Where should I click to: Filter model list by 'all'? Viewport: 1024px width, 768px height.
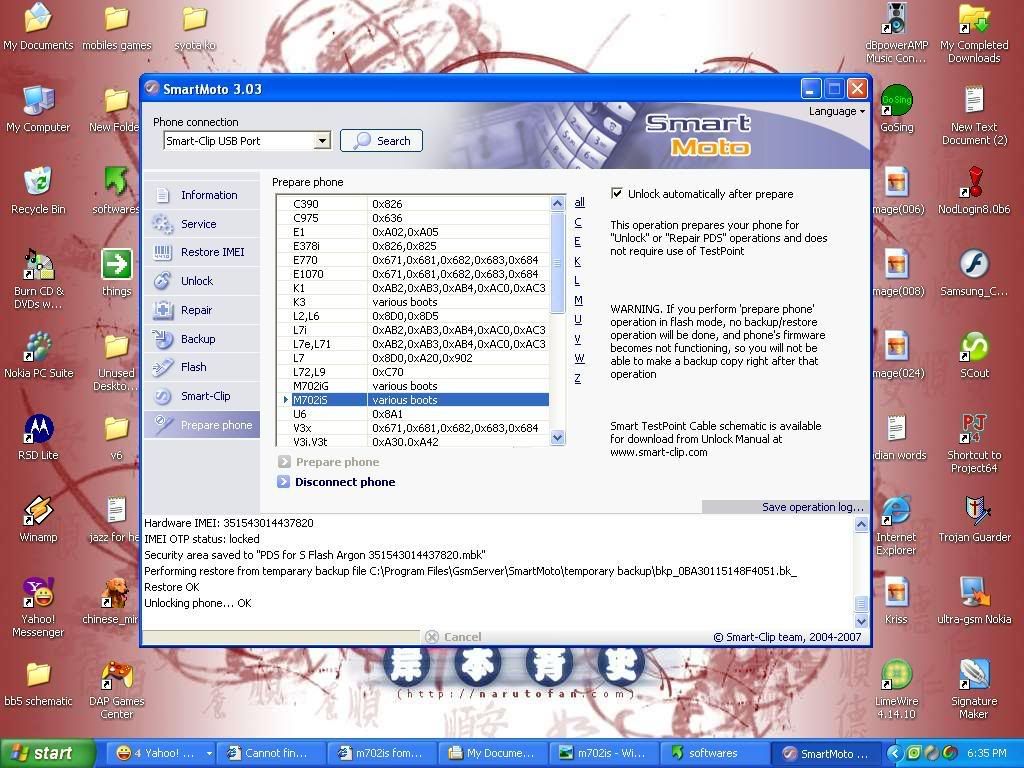coord(579,202)
